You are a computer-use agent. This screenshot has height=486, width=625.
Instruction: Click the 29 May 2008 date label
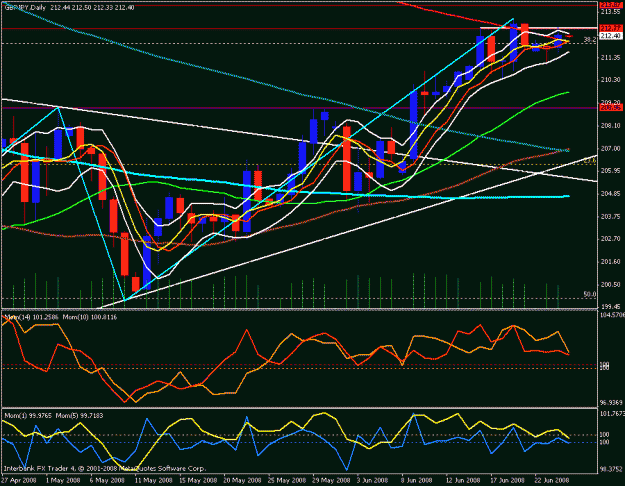(331, 480)
